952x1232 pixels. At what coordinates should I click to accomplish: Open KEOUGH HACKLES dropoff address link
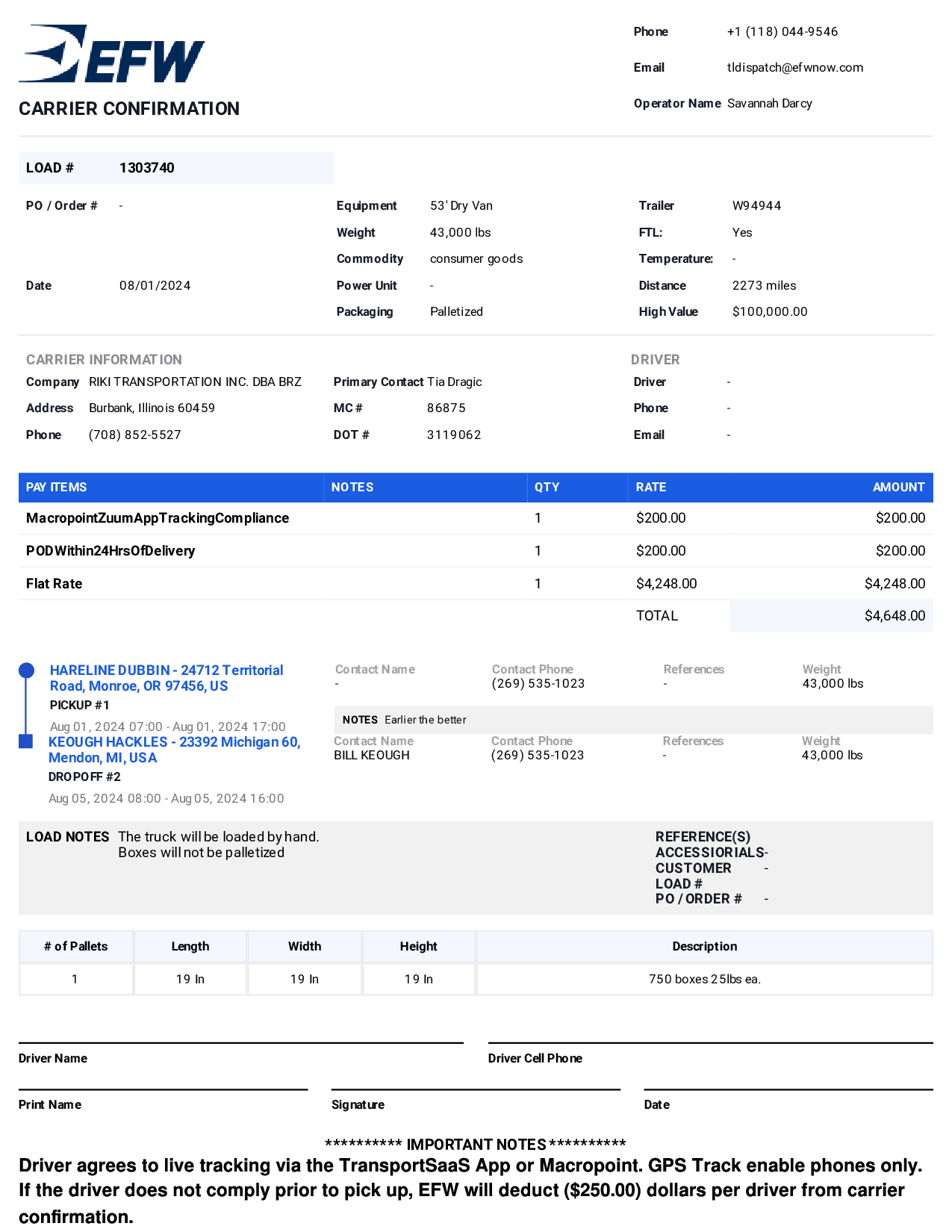click(x=174, y=750)
